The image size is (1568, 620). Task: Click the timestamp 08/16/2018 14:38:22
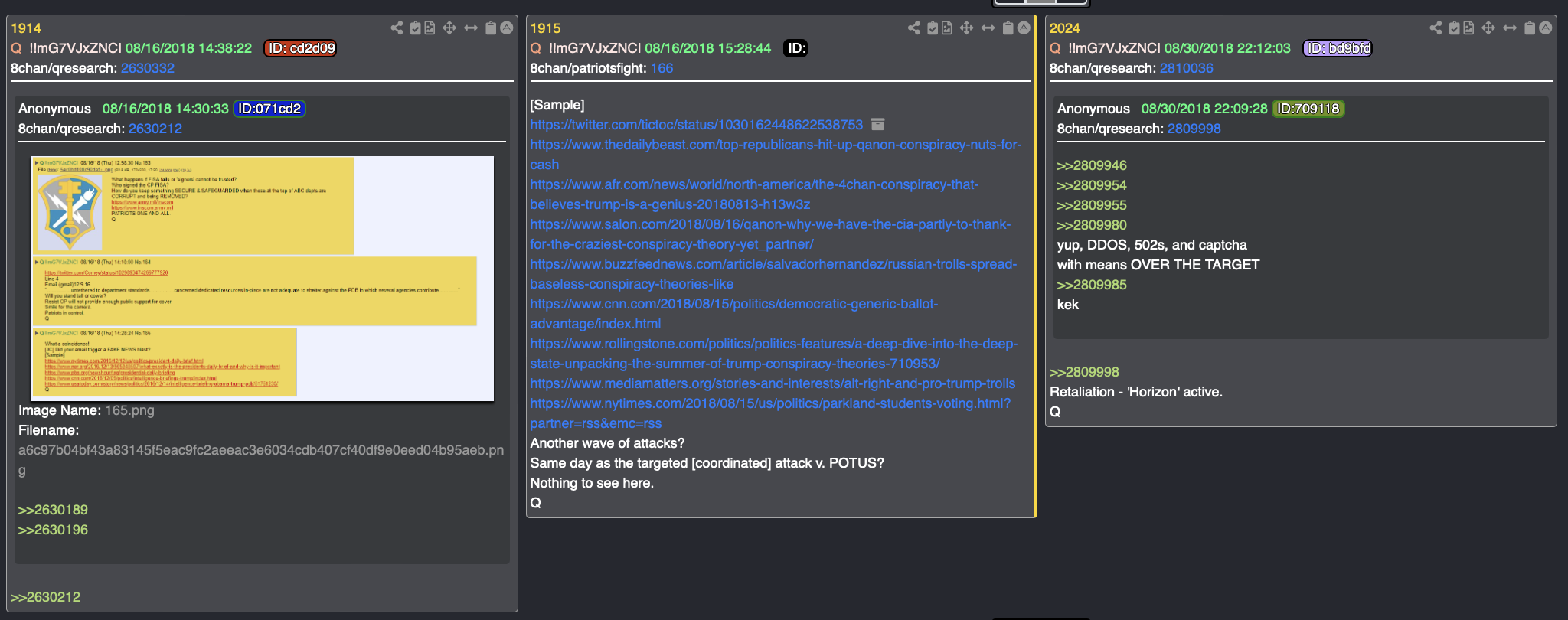[x=188, y=48]
